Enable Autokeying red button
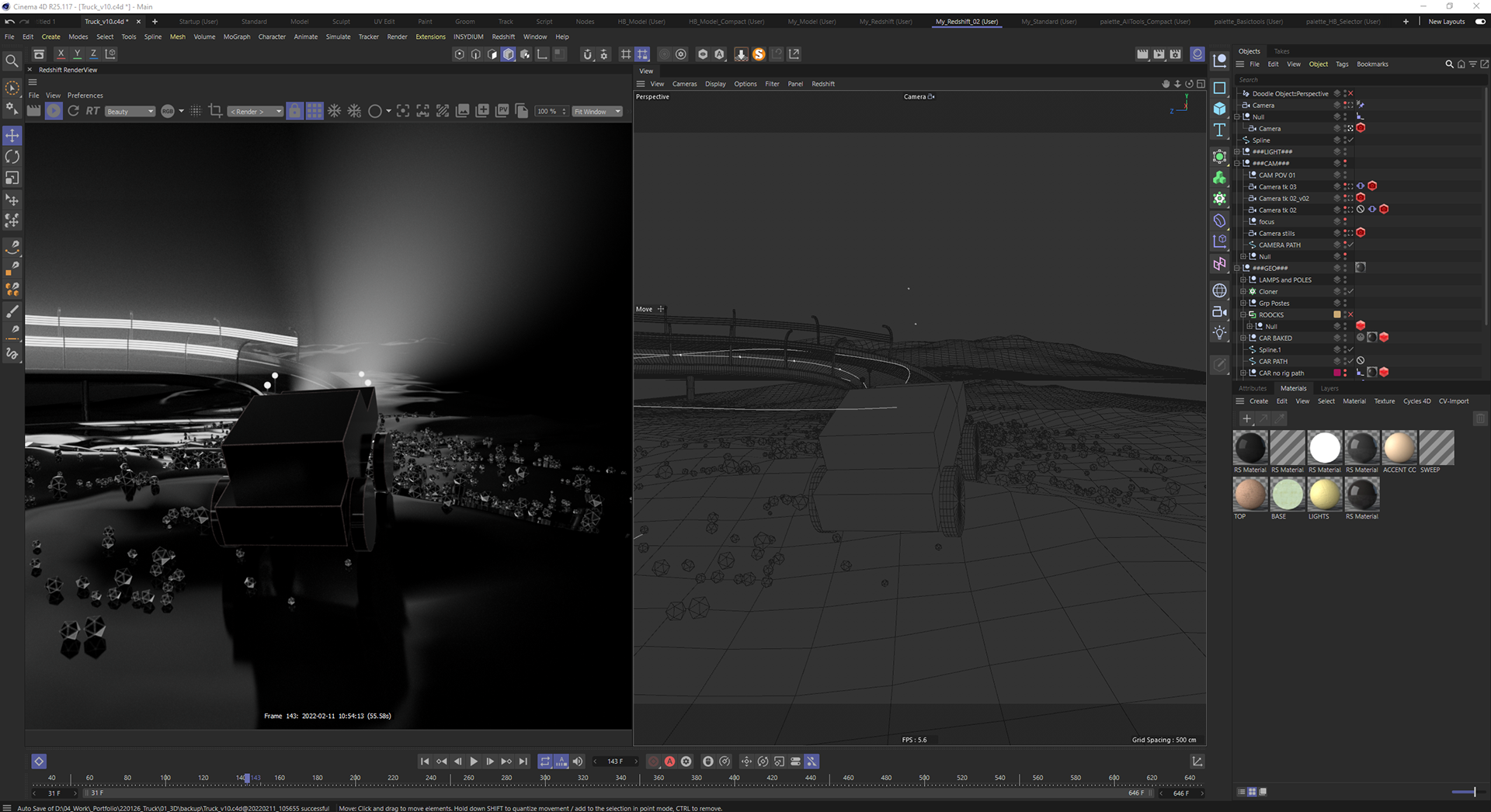1491x812 pixels. click(669, 762)
